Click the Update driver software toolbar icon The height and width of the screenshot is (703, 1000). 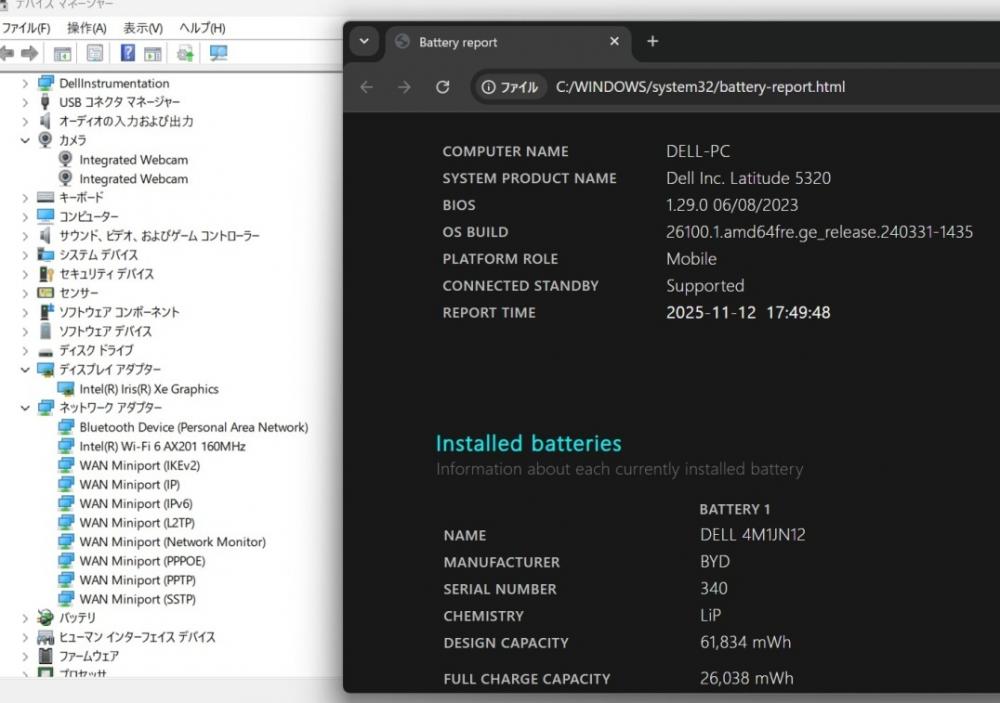(x=185, y=53)
